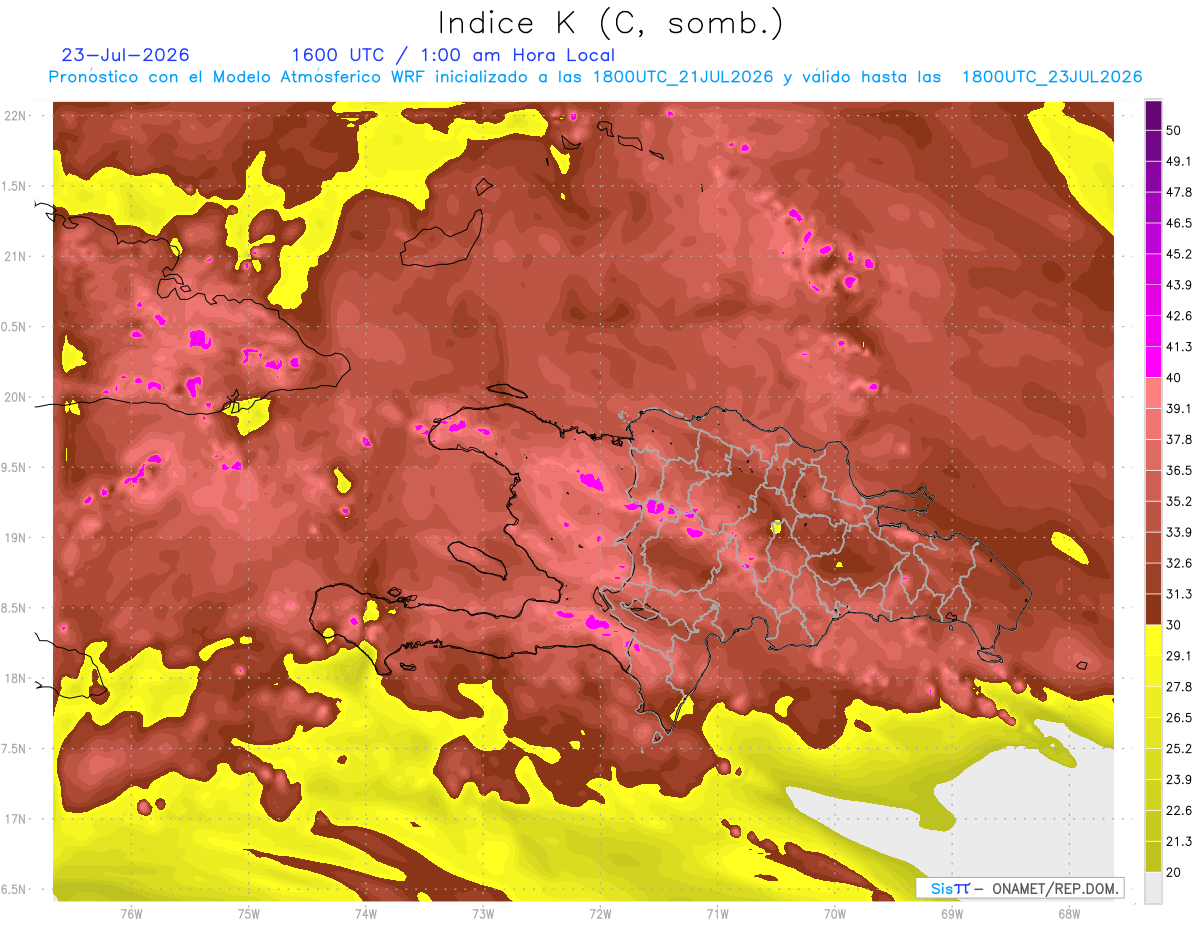Click the '70W' longitude label

click(x=835, y=914)
